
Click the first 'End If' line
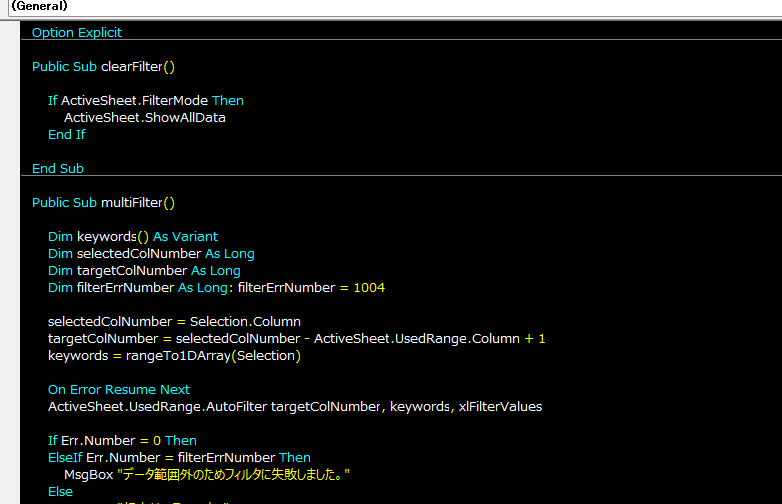[x=66, y=135]
